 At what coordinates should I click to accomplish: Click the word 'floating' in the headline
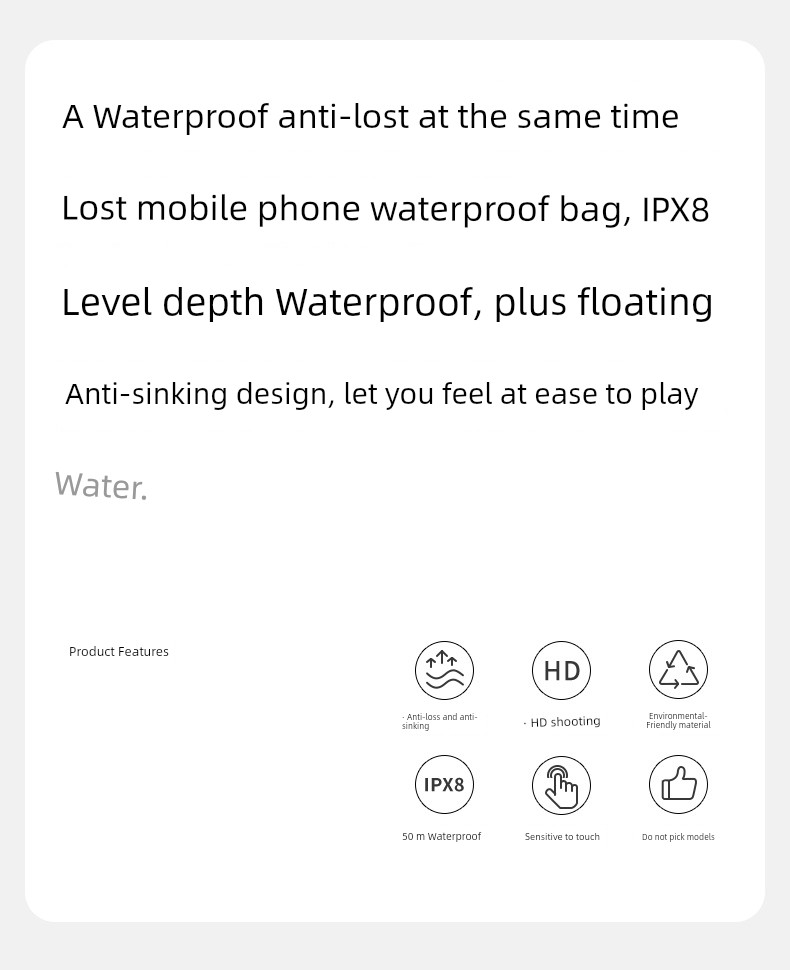point(645,303)
